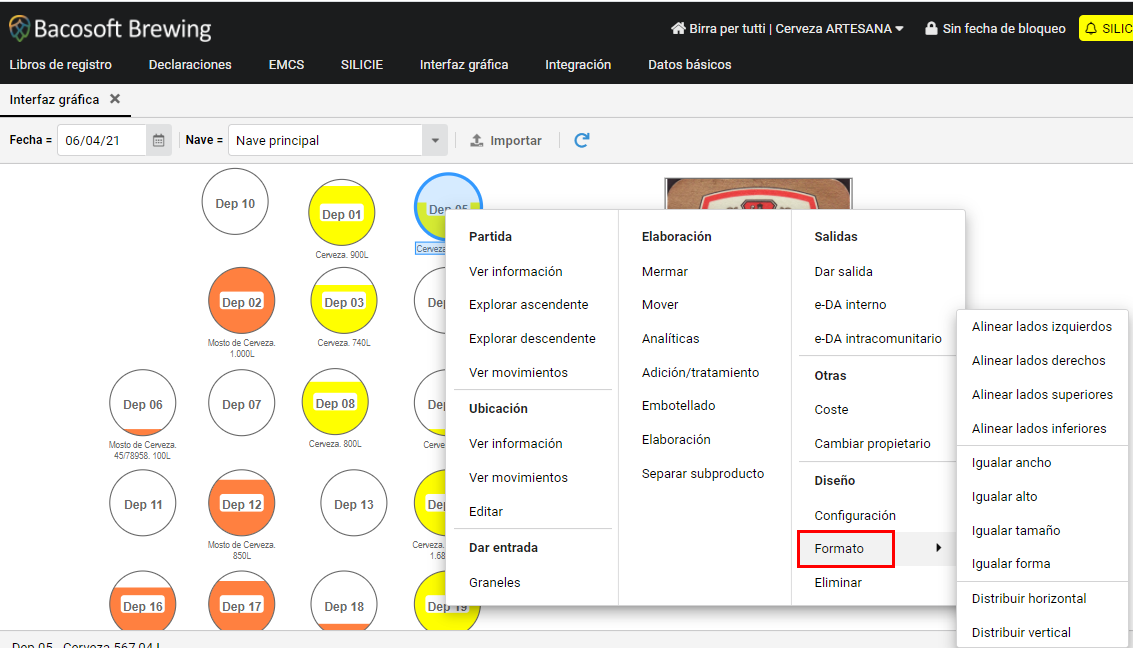1133x648 pixels.
Task: Click the refresh icon in toolbar
Action: click(x=582, y=140)
